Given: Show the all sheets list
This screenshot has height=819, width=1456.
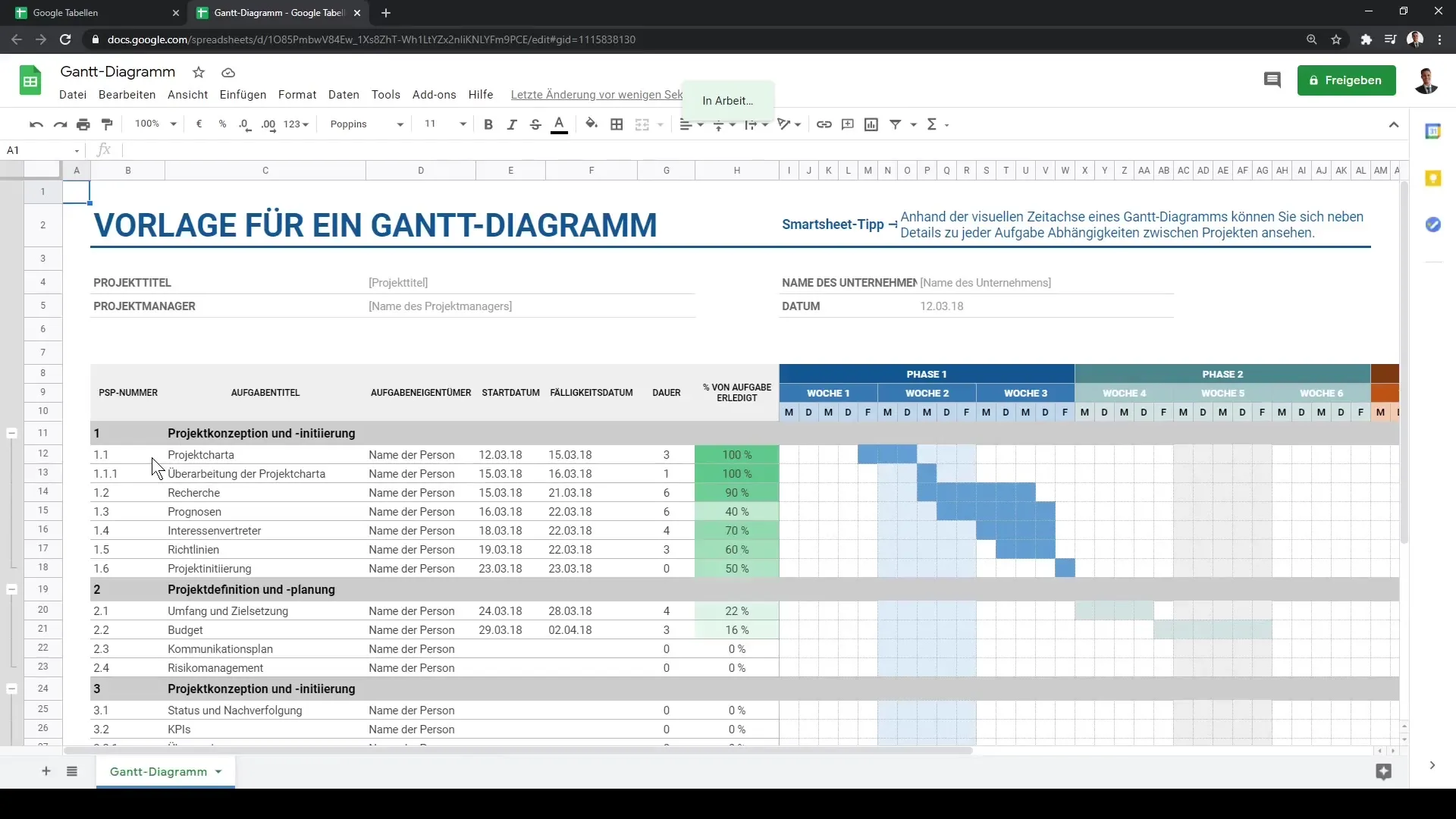Looking at the screenshot, I should click(72, 771).
